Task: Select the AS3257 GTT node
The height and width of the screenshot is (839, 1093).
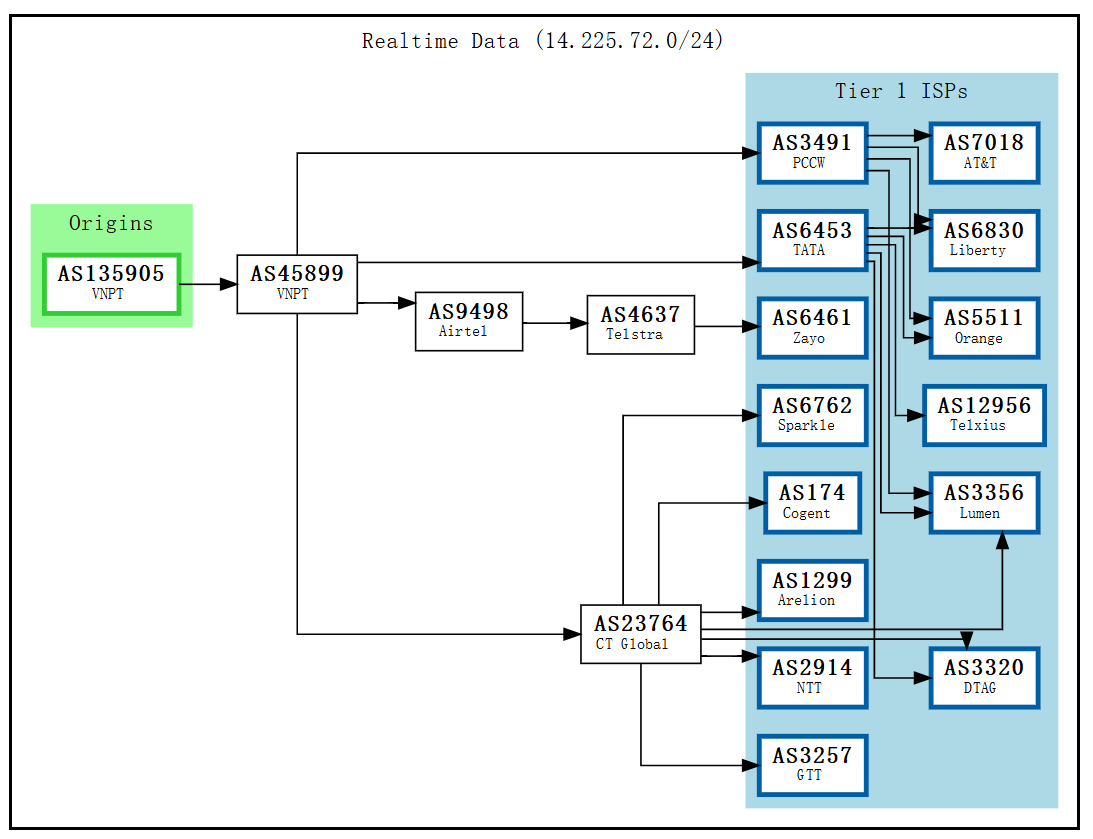Action: [812, 765]
